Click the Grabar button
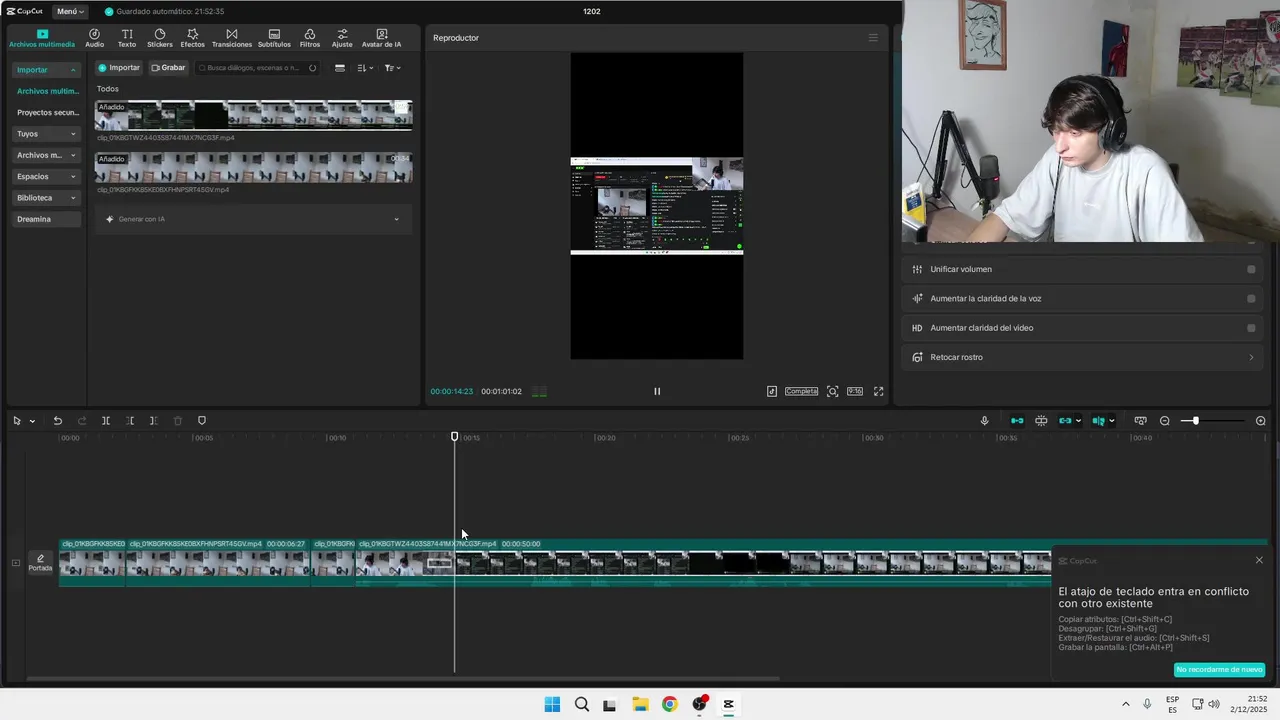The image size is (1280, 720). click(x=168, y=68)
